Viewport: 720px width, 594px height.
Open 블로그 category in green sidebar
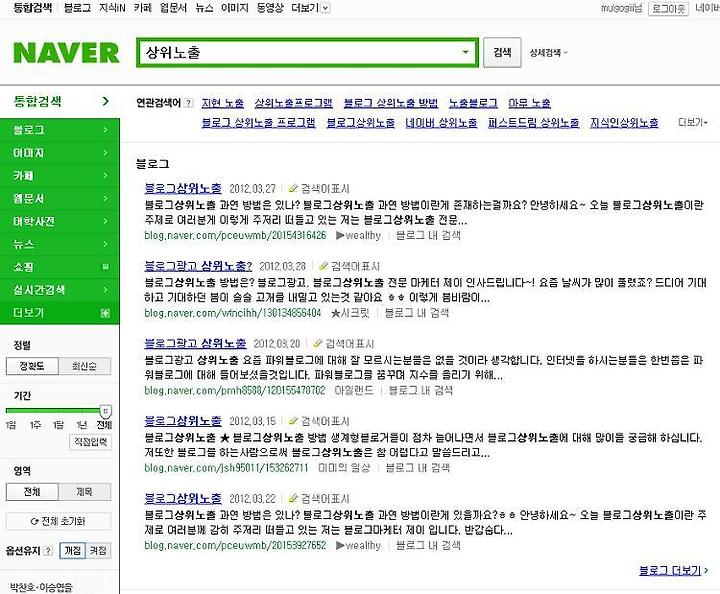coord(60,130)
